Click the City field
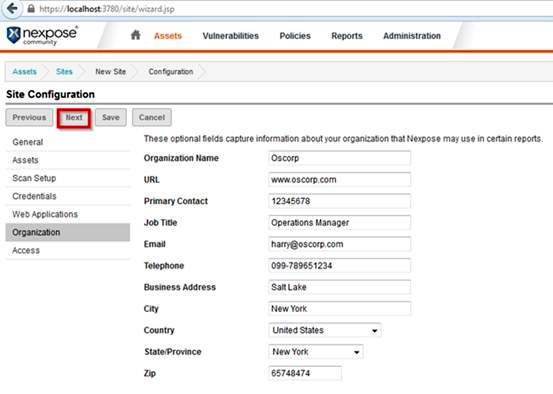The image size is (553, 394). tap(339, 309)
